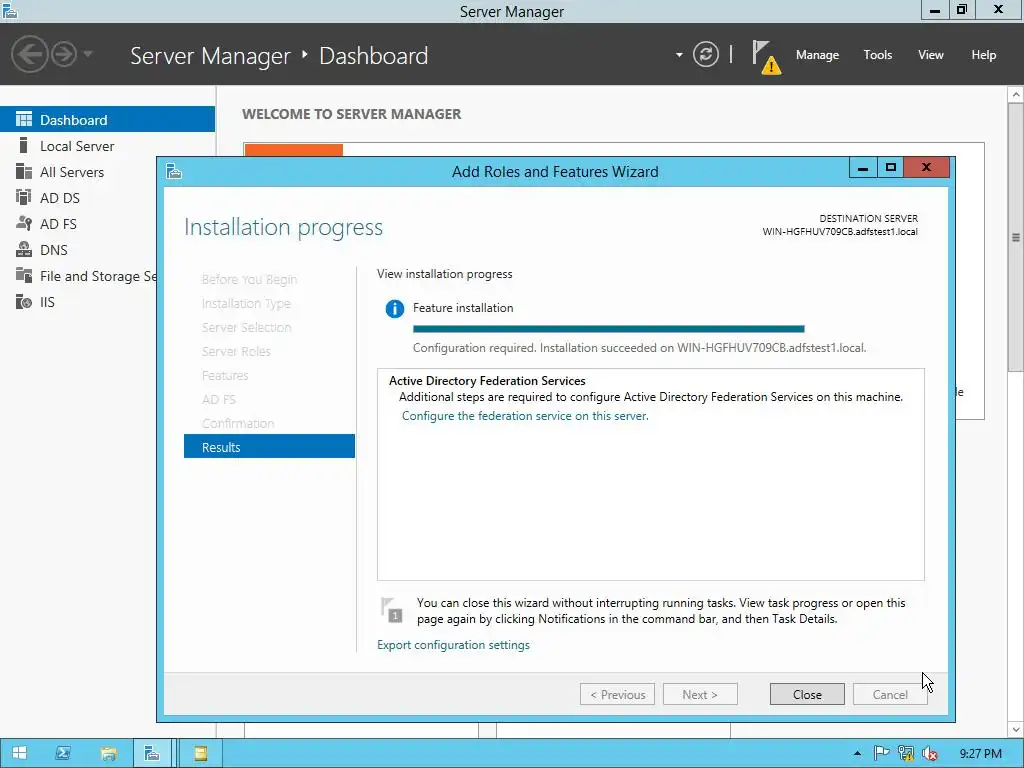Open the Tools menu
This screenshot has height=768, width=1024.
[877, 55]
